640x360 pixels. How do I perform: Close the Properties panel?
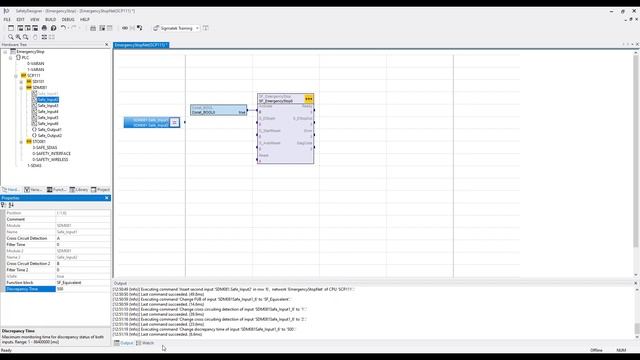coord(107,198)
